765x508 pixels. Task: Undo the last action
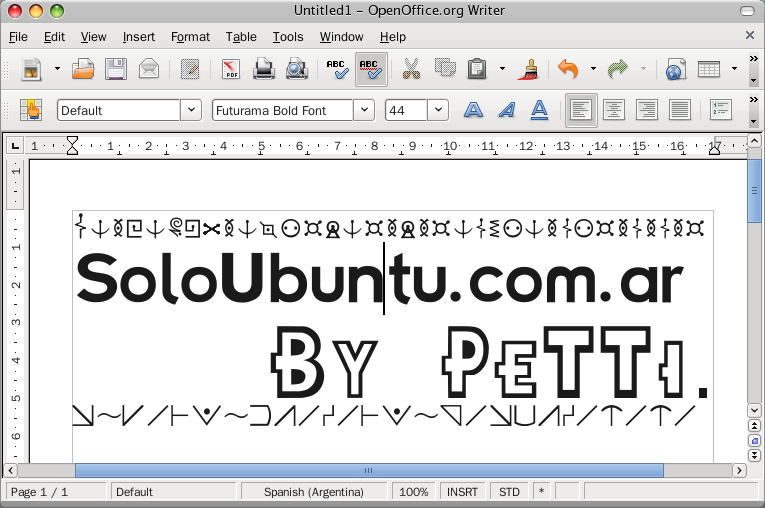568,69
